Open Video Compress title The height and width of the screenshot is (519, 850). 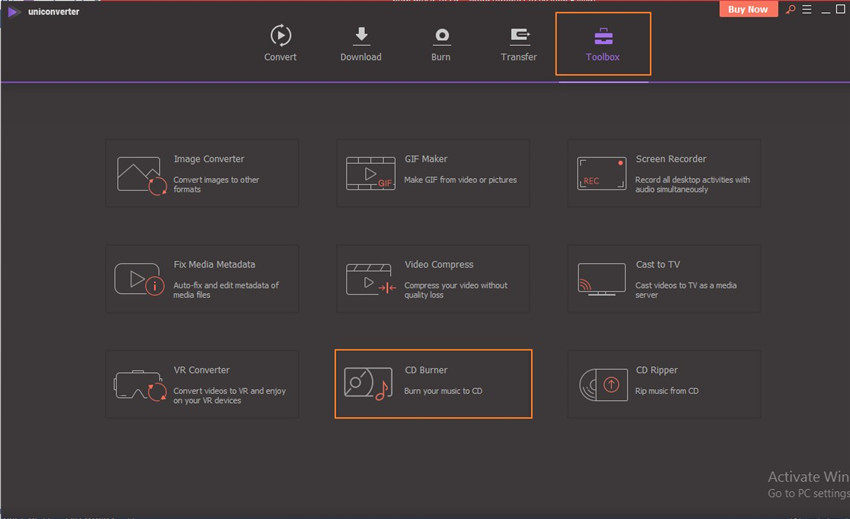click(439, 265)
